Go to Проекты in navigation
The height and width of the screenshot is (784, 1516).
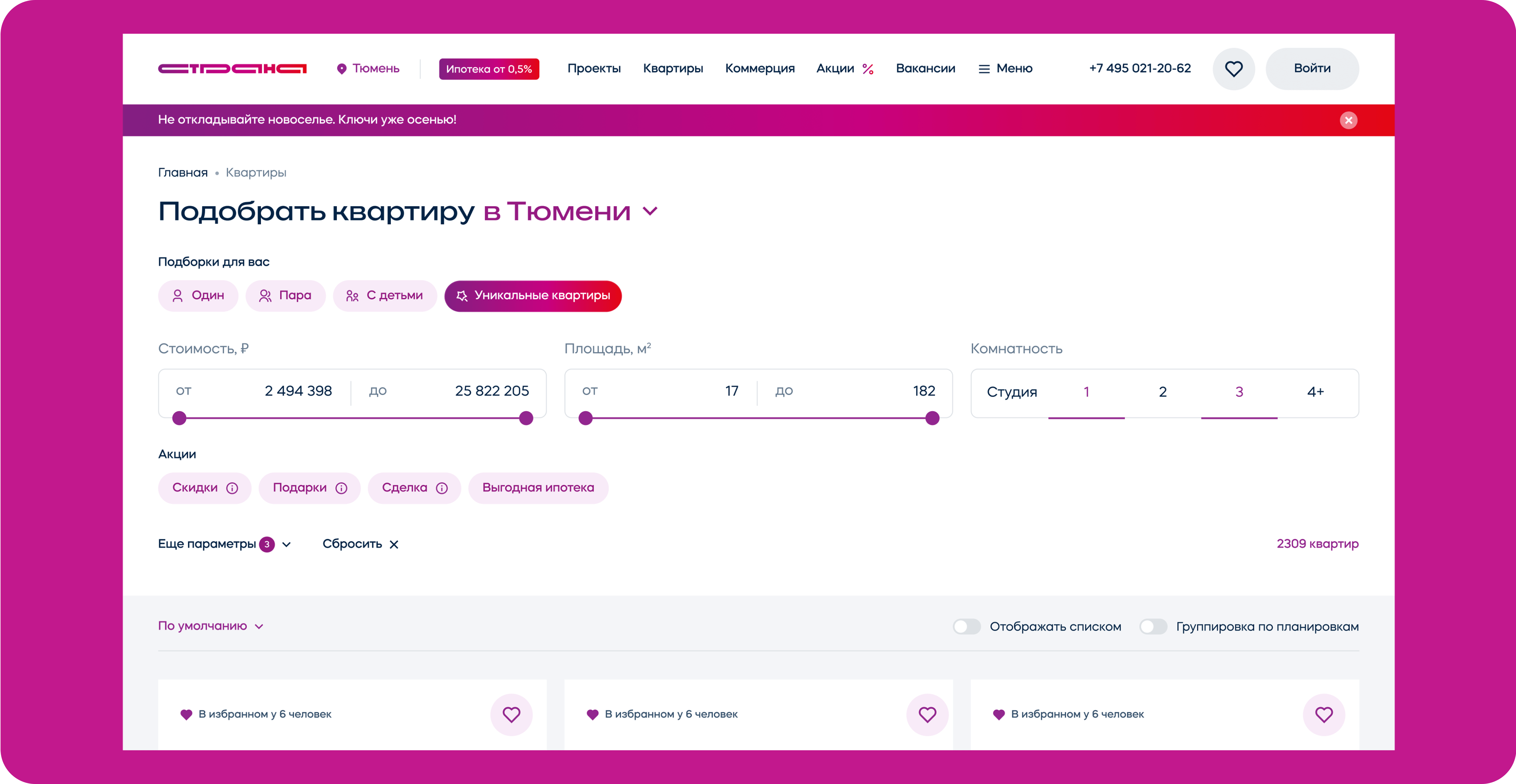[x=593, y=68]
